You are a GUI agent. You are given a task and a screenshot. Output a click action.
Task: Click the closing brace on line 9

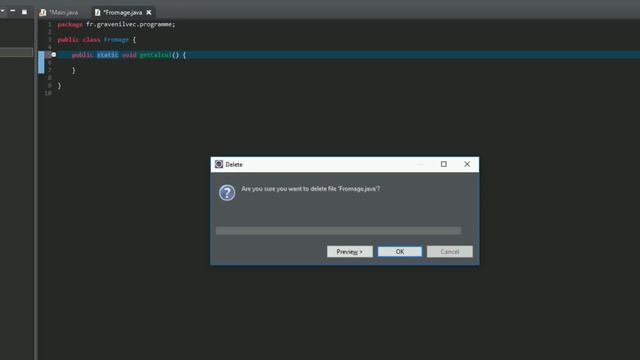(x=59, y=85)
